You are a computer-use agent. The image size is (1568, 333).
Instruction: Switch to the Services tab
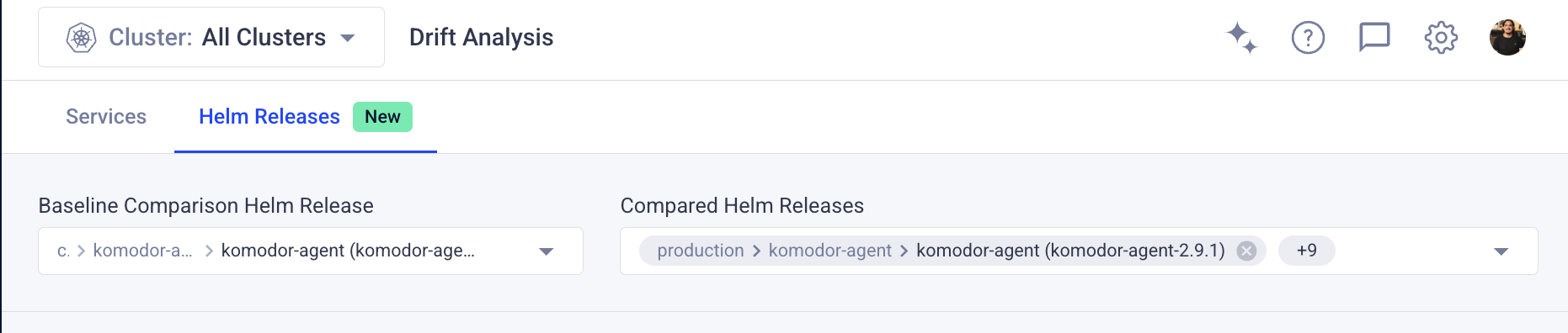pos(106,117)
